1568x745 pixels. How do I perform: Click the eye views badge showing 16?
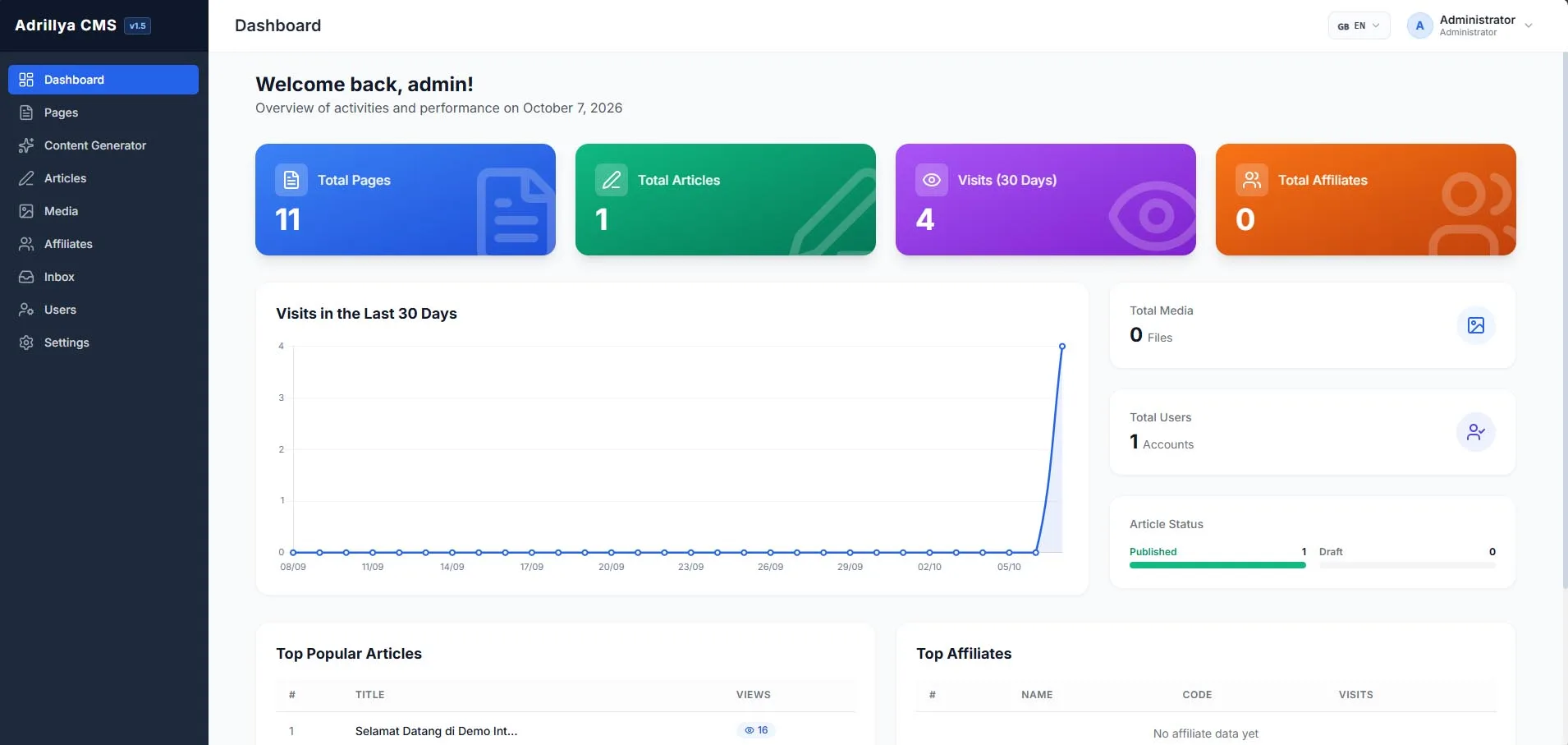[756, 730]
